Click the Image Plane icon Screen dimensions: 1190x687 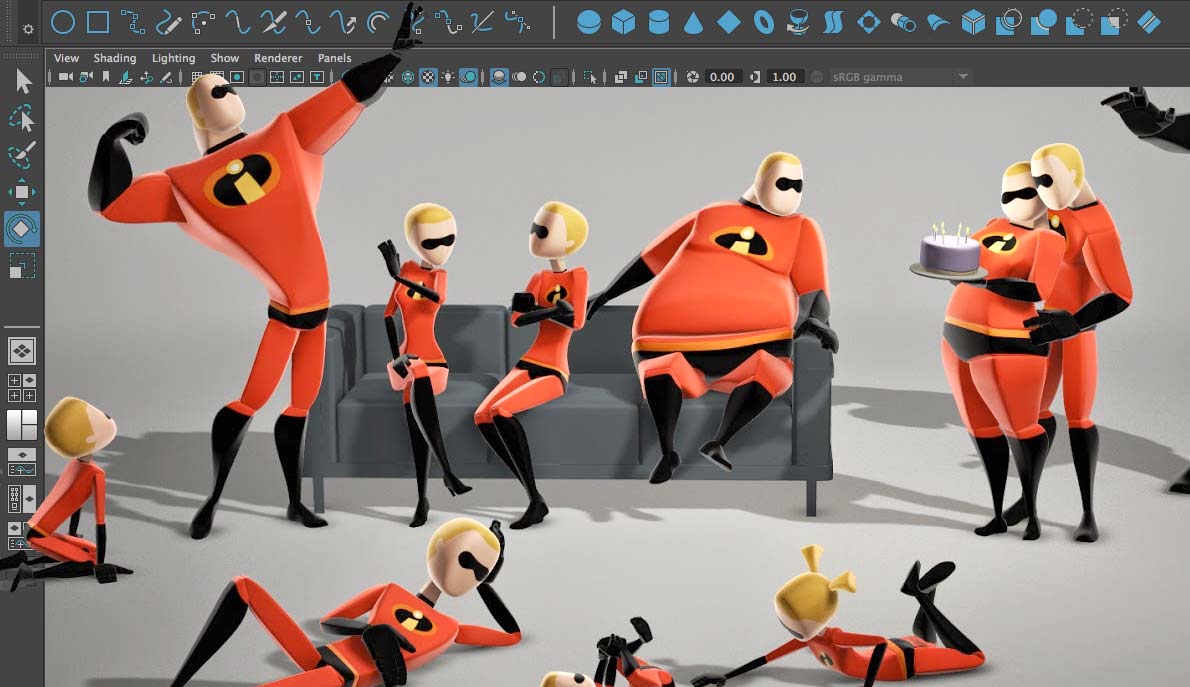click(x=126, y=77)
